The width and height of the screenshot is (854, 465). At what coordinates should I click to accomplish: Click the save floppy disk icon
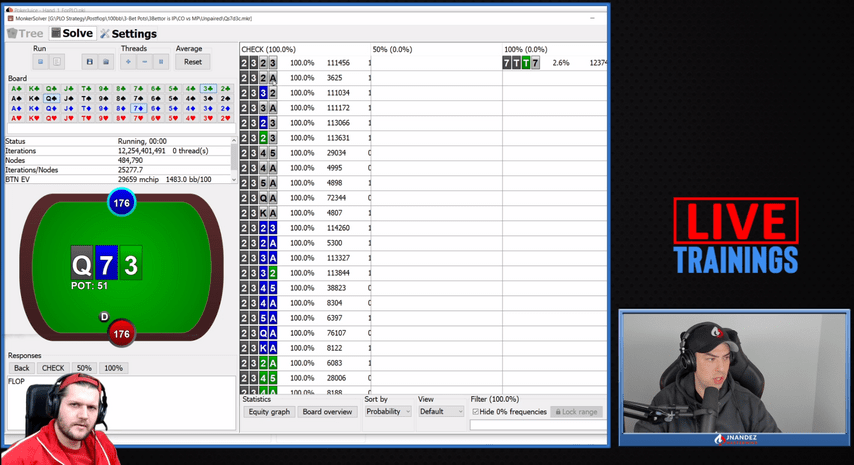click(90, 62)
